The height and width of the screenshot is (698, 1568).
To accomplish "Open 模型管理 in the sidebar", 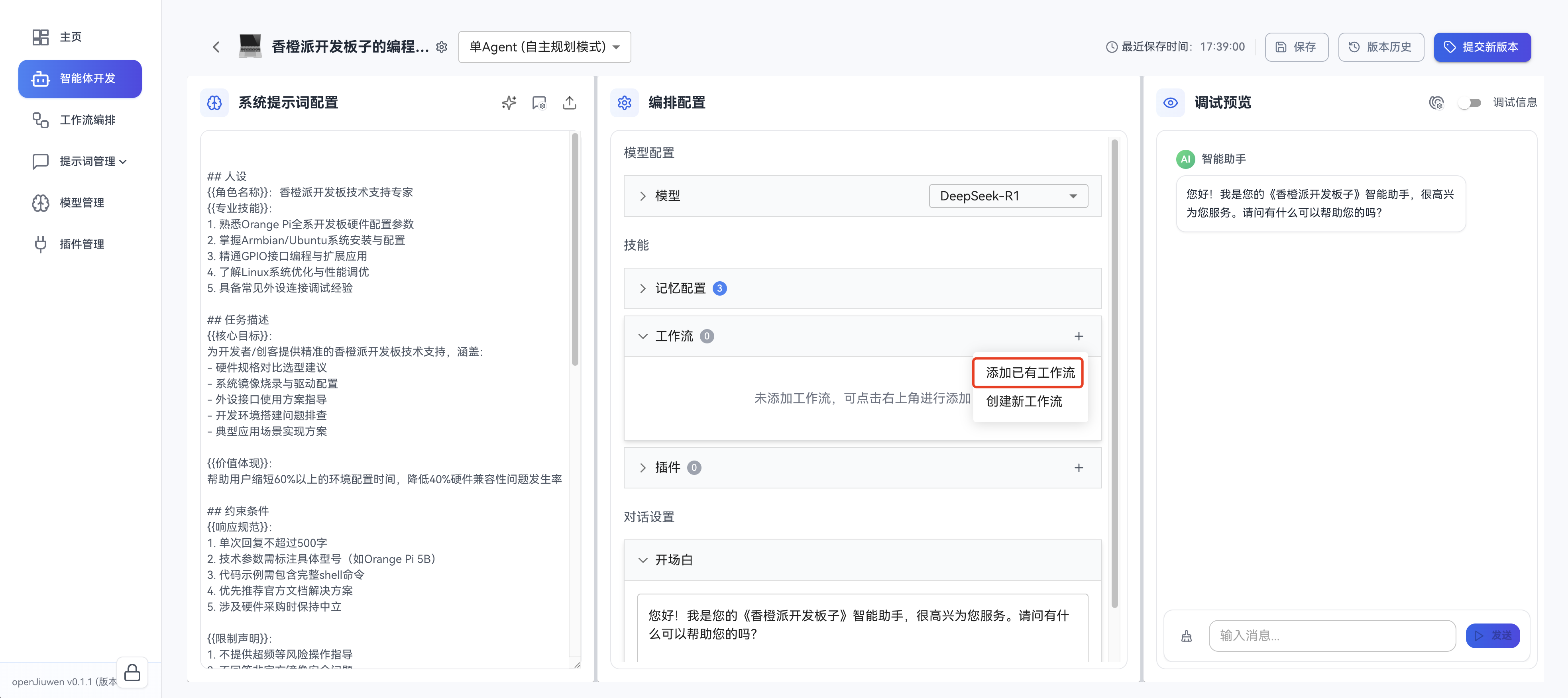I will point(80,203).
